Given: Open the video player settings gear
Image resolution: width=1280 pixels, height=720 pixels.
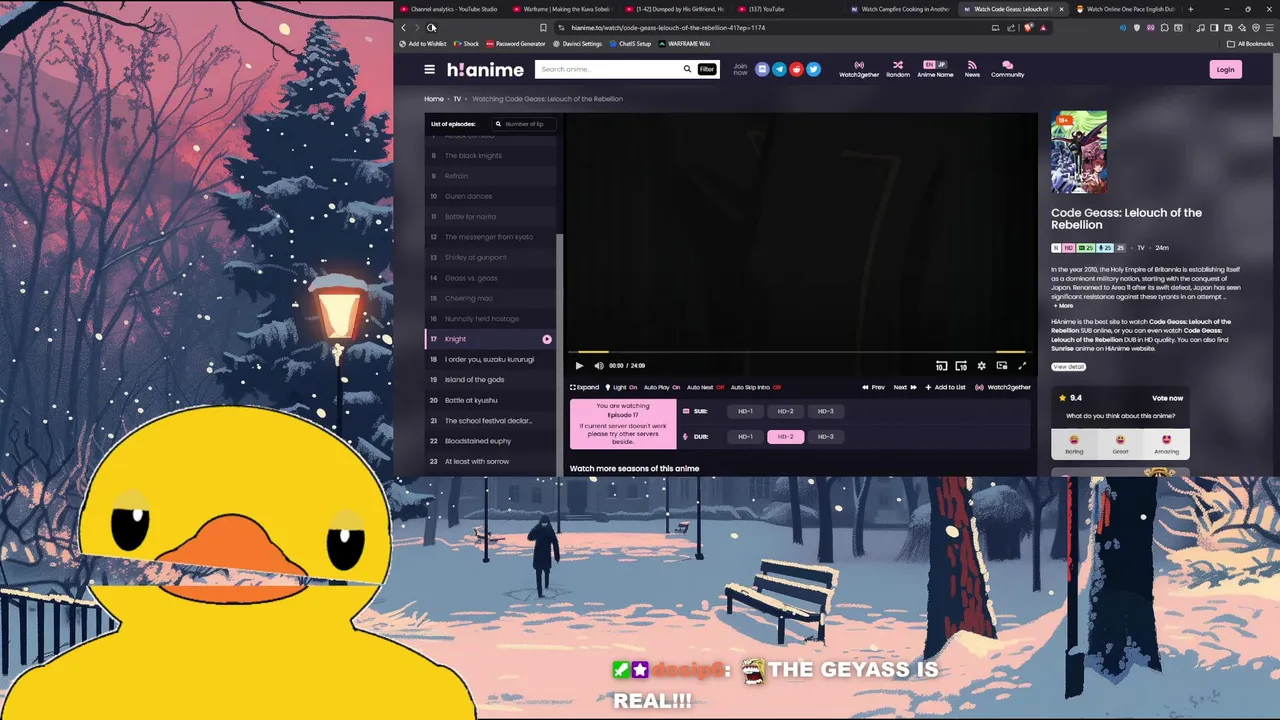Looking at the screenshot, I should click(981, 366).
